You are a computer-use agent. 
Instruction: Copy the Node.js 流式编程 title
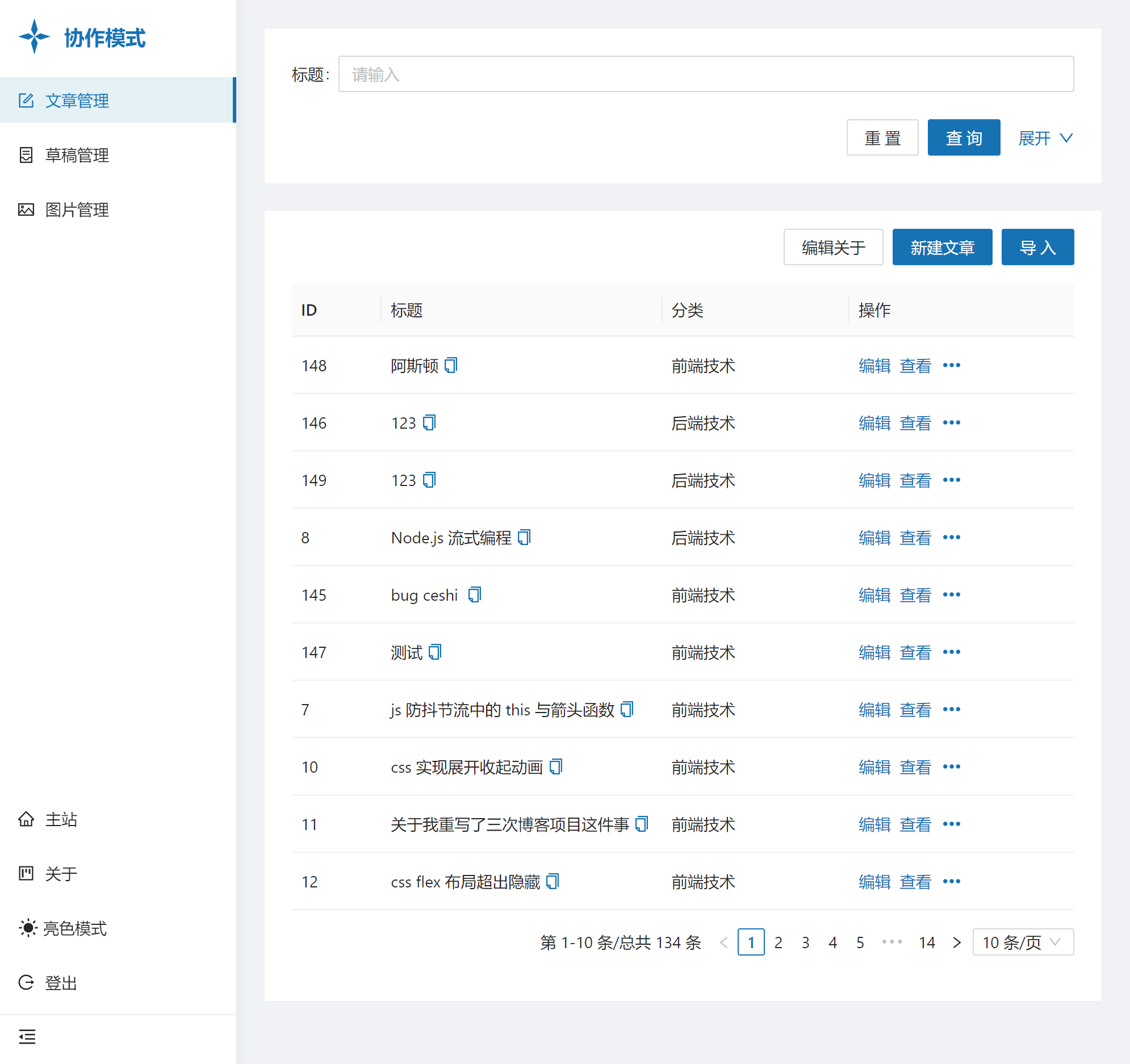(x=524, y=537)
